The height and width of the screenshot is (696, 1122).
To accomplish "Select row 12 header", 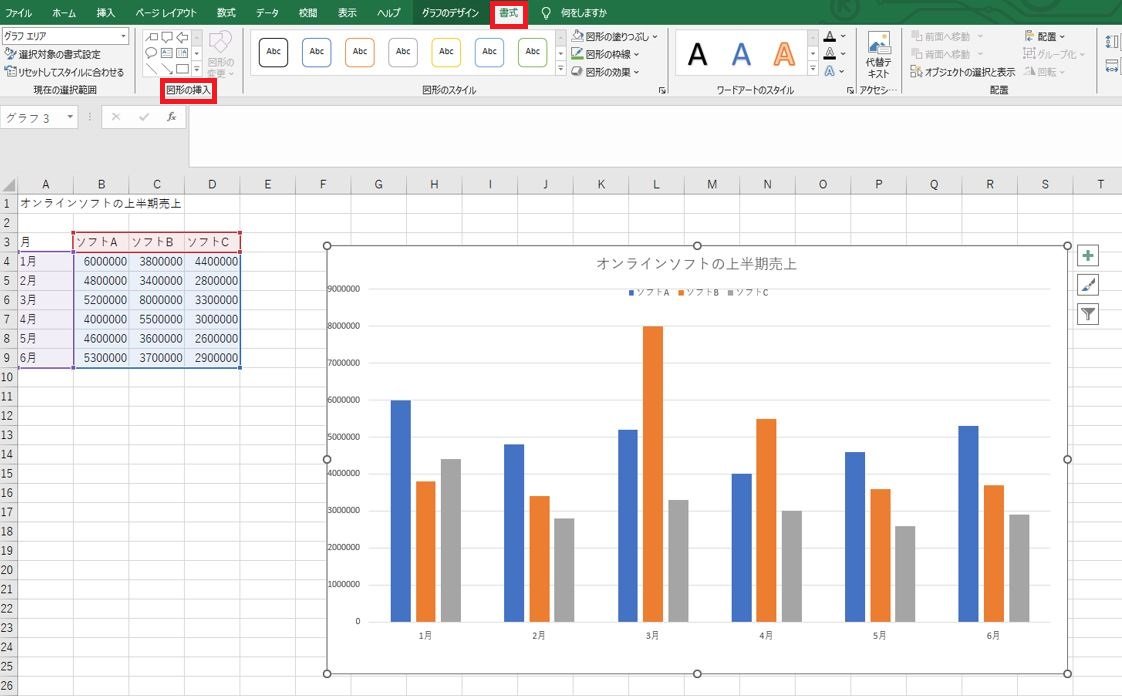I will (x=8, y=416).
